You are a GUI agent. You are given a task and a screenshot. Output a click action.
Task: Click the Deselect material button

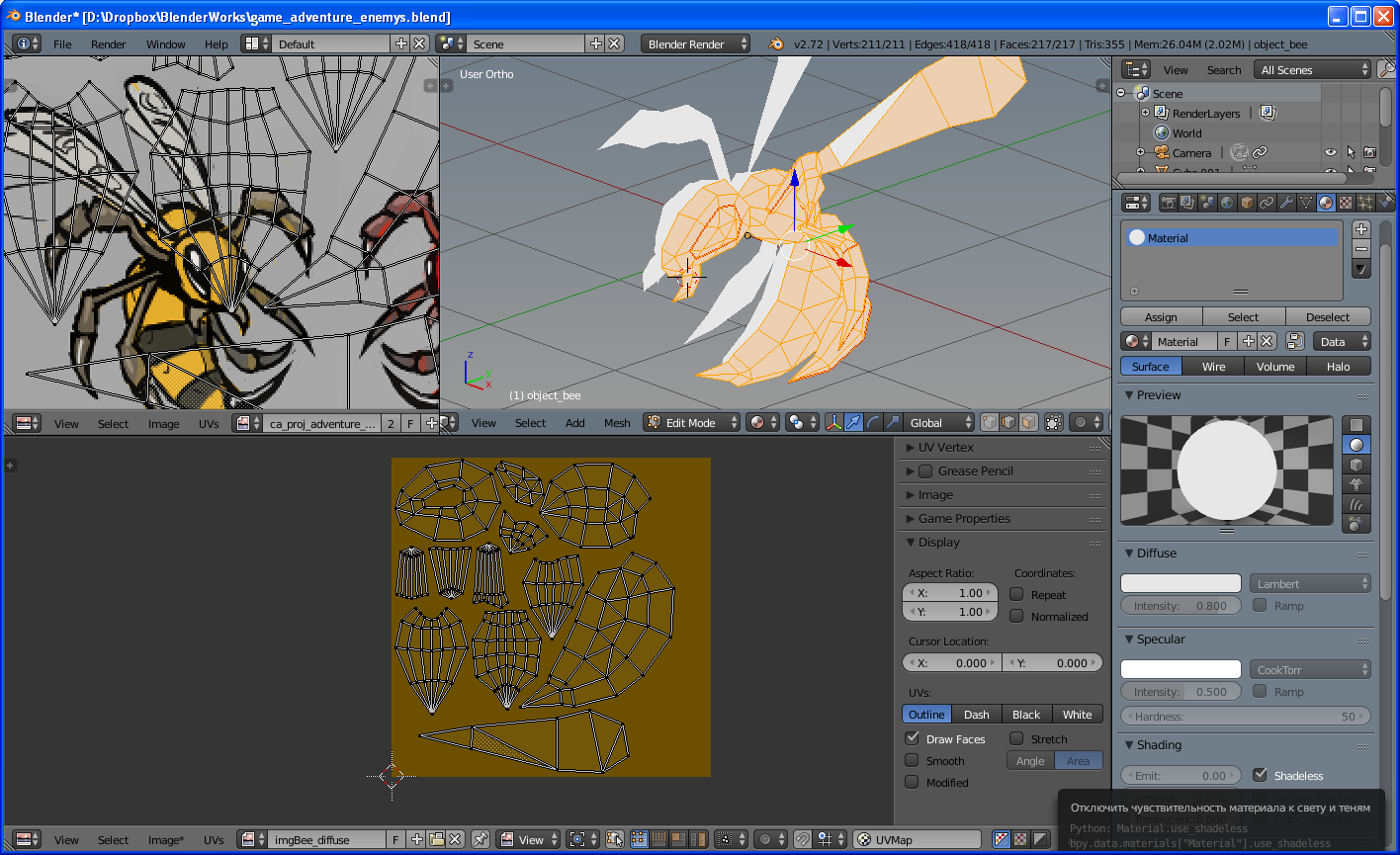[1328, 316]
